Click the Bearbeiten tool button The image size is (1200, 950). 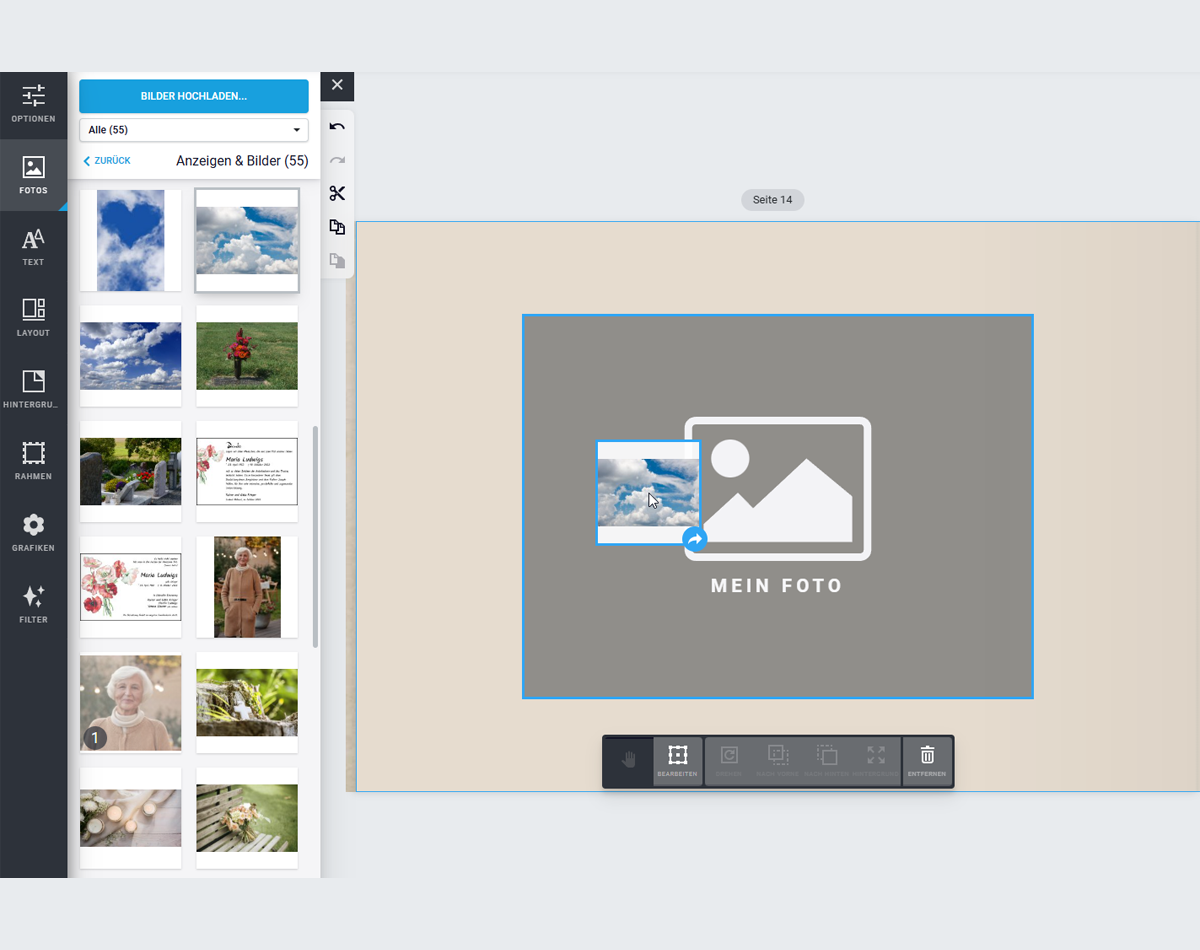677,762
